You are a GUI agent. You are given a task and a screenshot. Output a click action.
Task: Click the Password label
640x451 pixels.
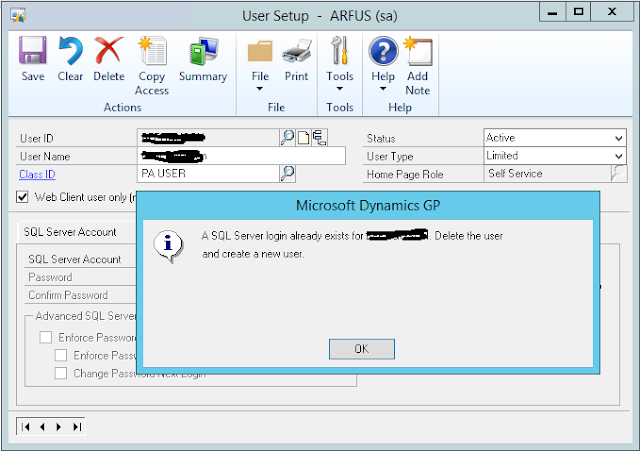pyautogui.click(x=50, y=277)
